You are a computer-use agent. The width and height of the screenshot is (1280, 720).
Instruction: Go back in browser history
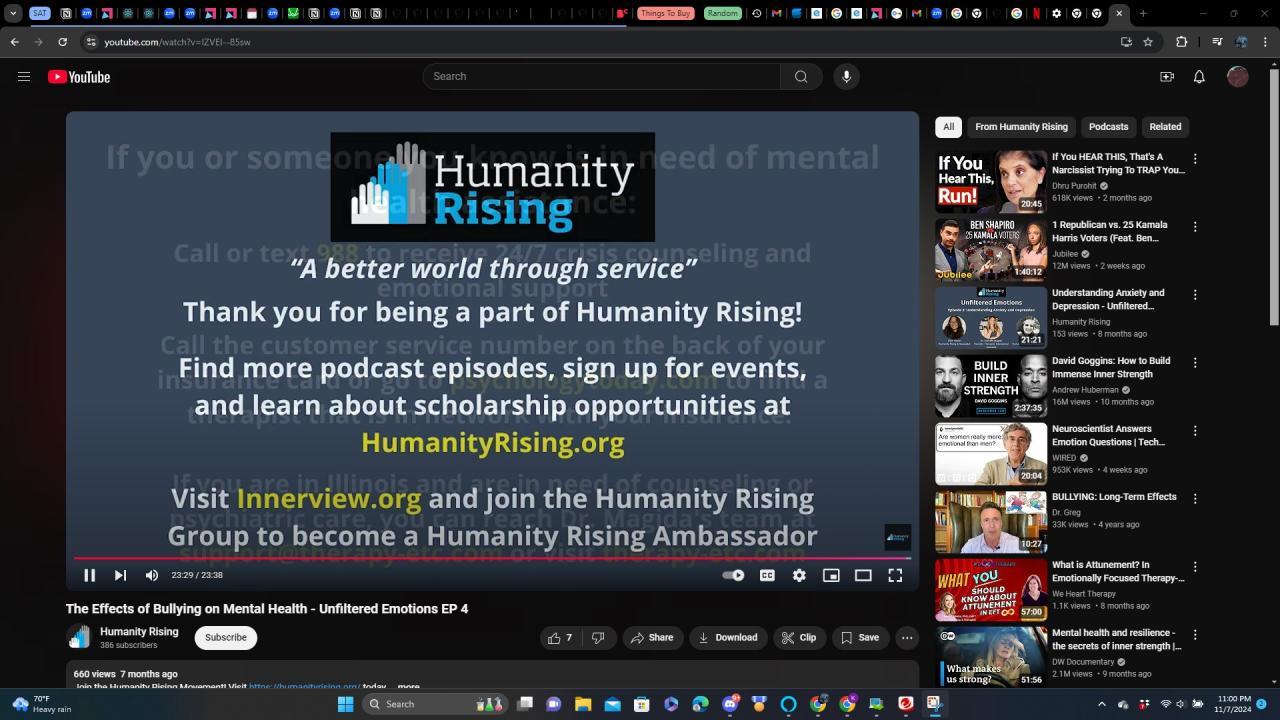click(x=14, y=42)
